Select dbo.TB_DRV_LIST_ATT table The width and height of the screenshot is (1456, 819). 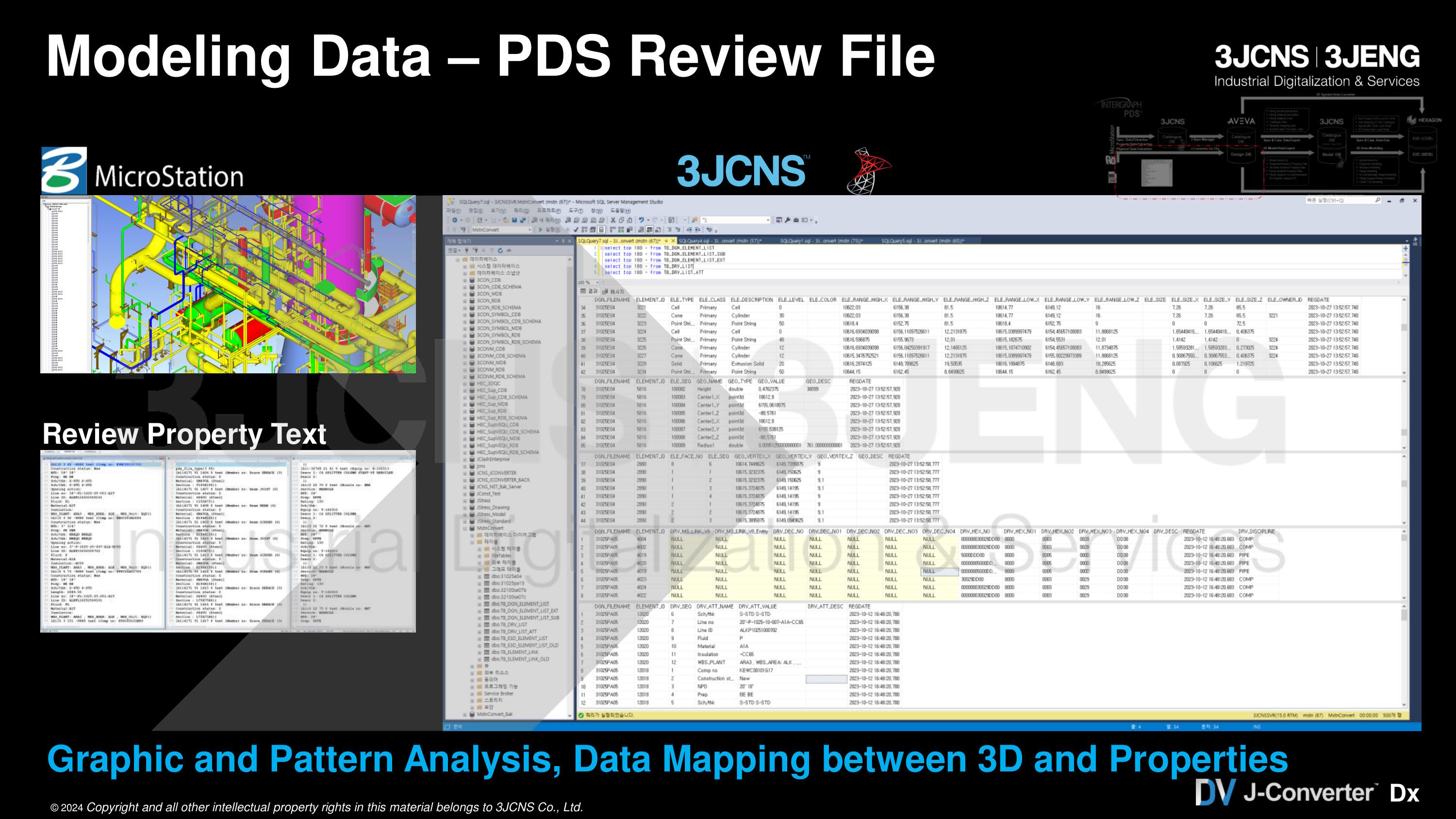coord(514,632)
